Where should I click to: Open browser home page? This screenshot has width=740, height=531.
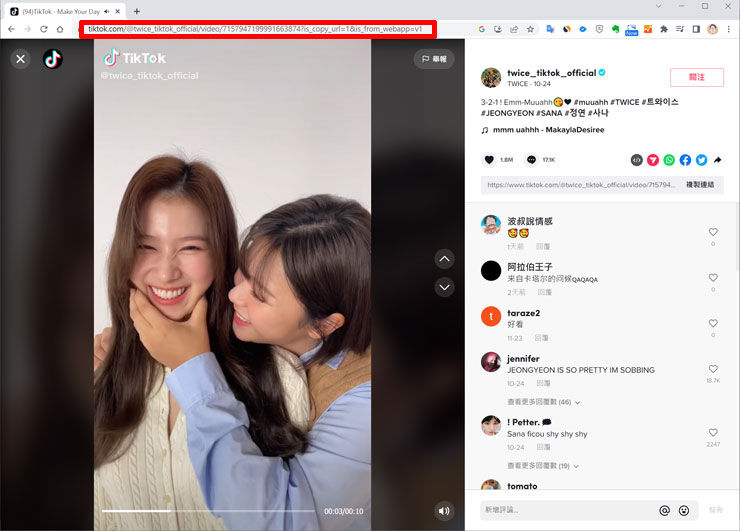(x=60, y=29)
